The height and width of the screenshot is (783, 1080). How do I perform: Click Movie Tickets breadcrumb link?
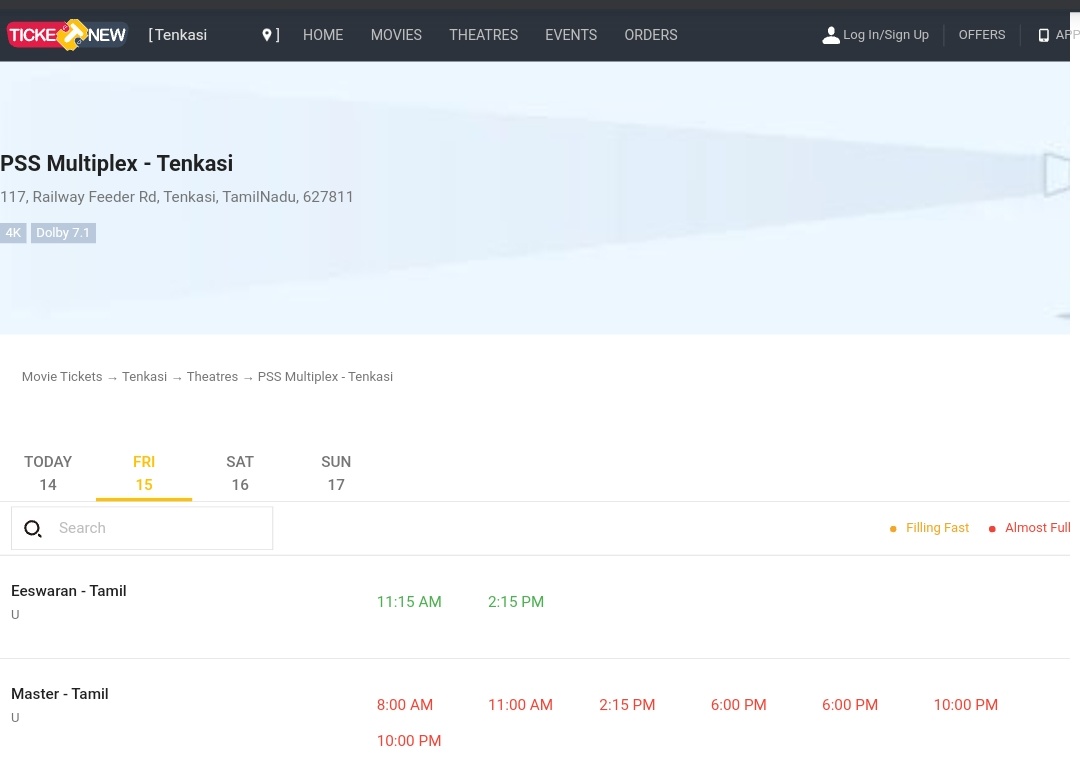click(62, 377)
